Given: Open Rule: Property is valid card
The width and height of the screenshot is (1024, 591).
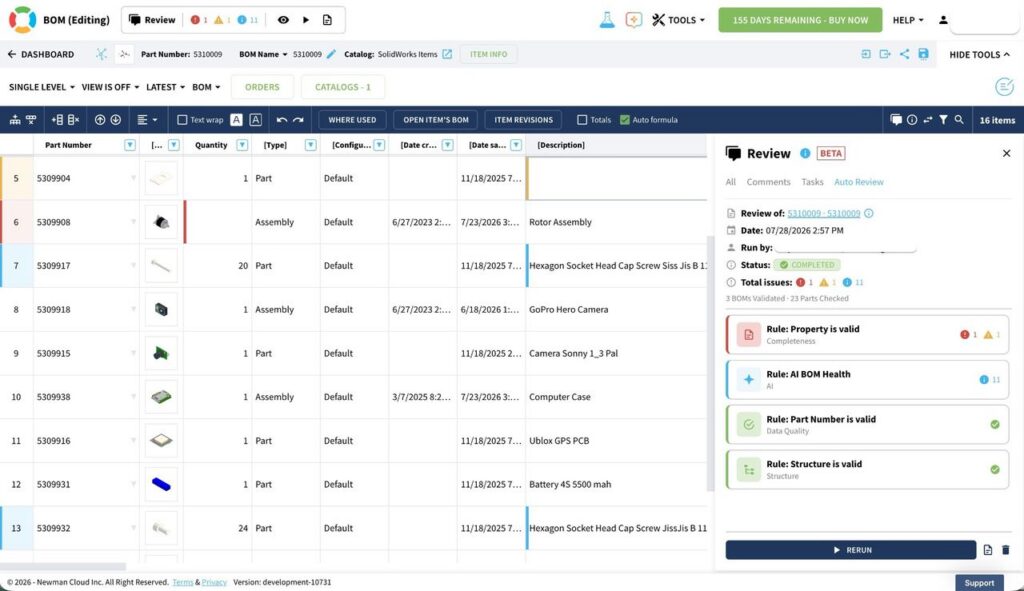Looking at the screenshot, I should tap(867, 334).
